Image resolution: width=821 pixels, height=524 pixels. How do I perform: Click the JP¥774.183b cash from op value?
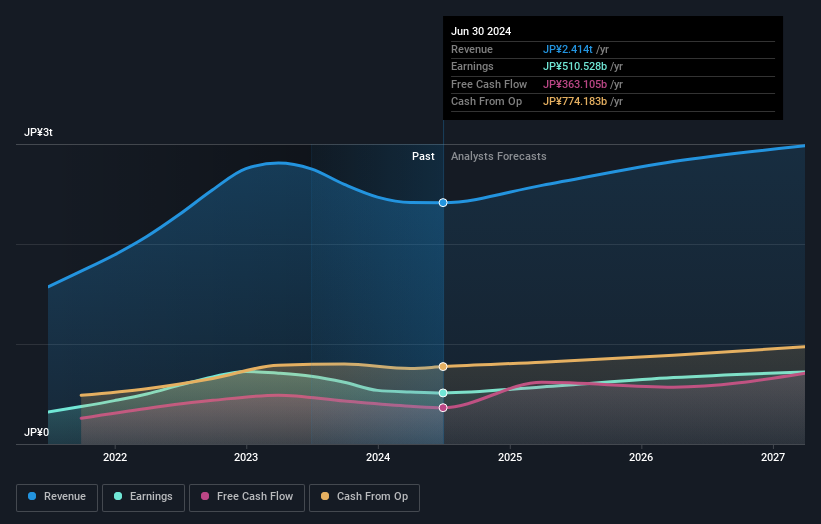coord(575,102)
